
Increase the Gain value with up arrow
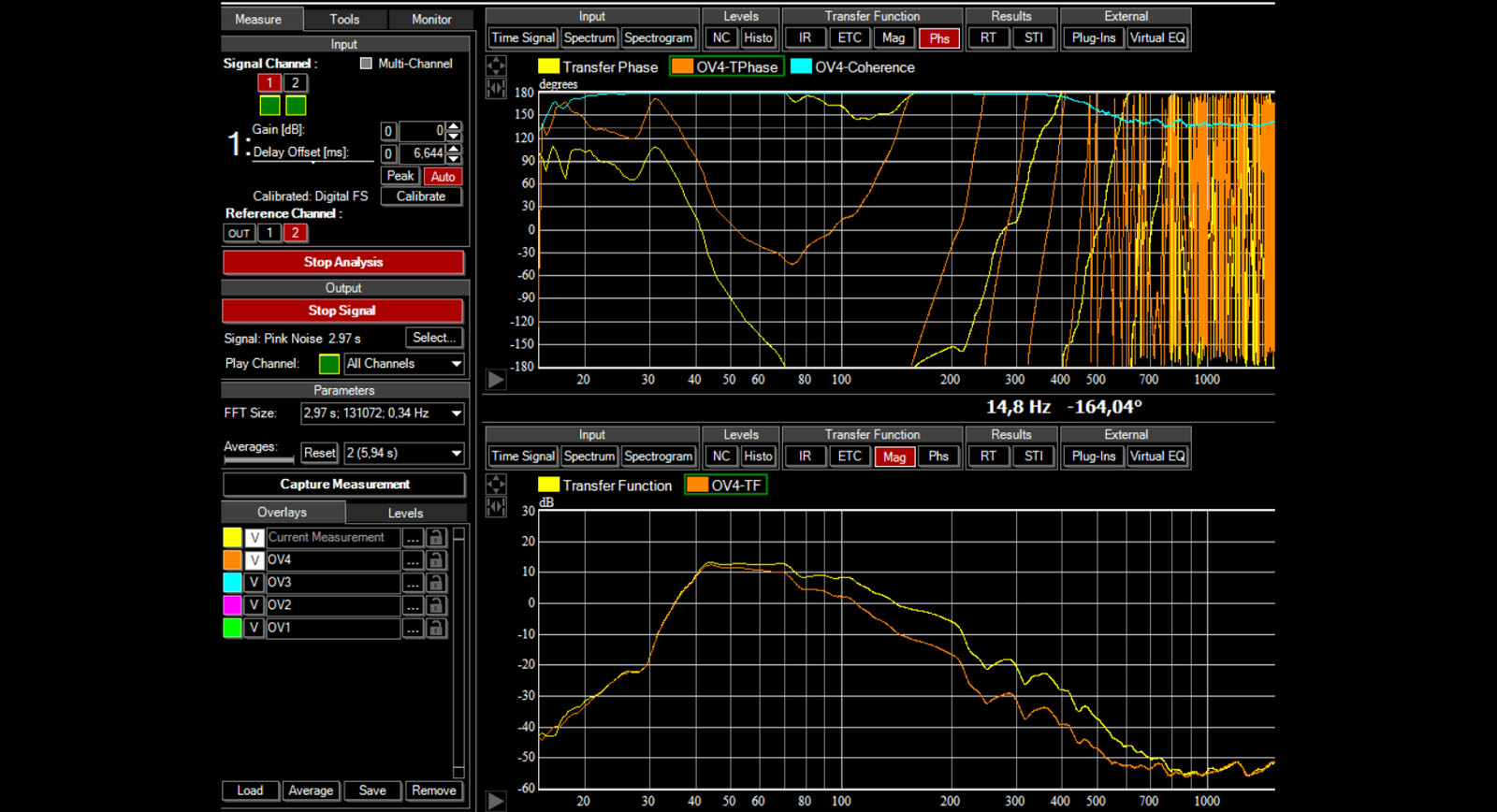tap(454, 126)
